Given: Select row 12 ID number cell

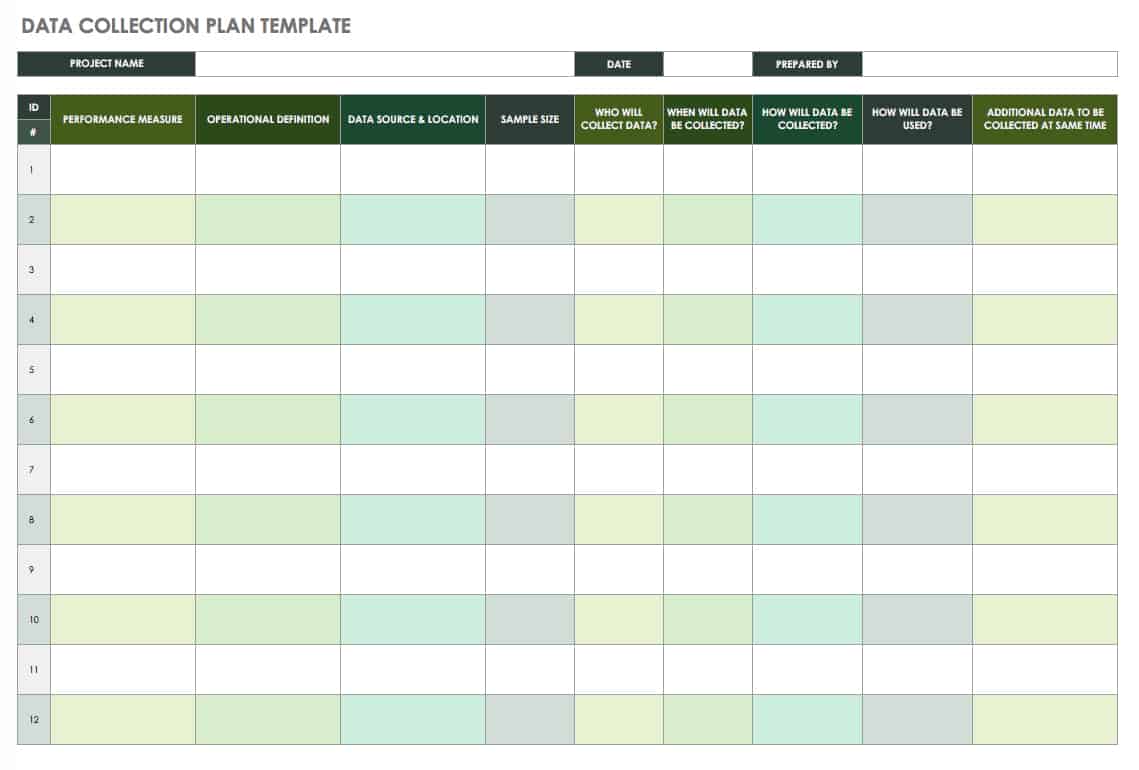Looking at the screenshot, I should click(x=33, y=720).
